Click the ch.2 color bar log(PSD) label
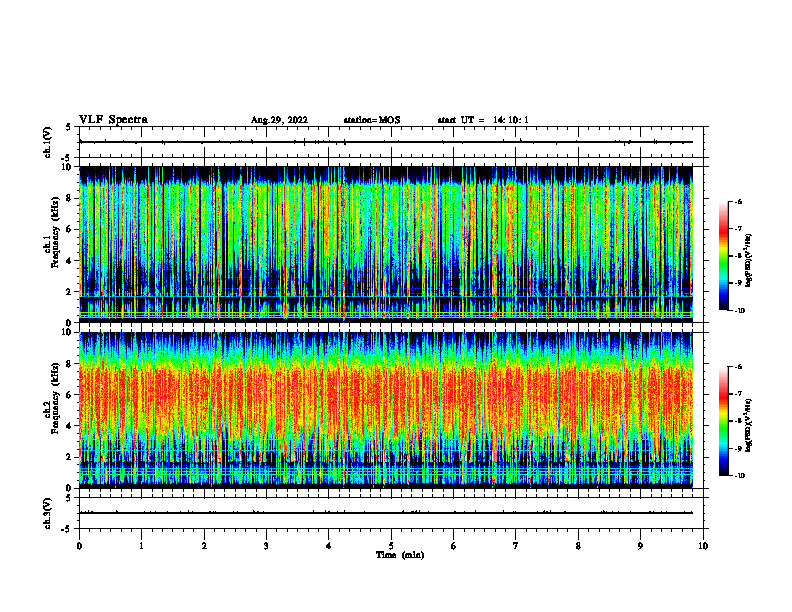 coord(749,426)
